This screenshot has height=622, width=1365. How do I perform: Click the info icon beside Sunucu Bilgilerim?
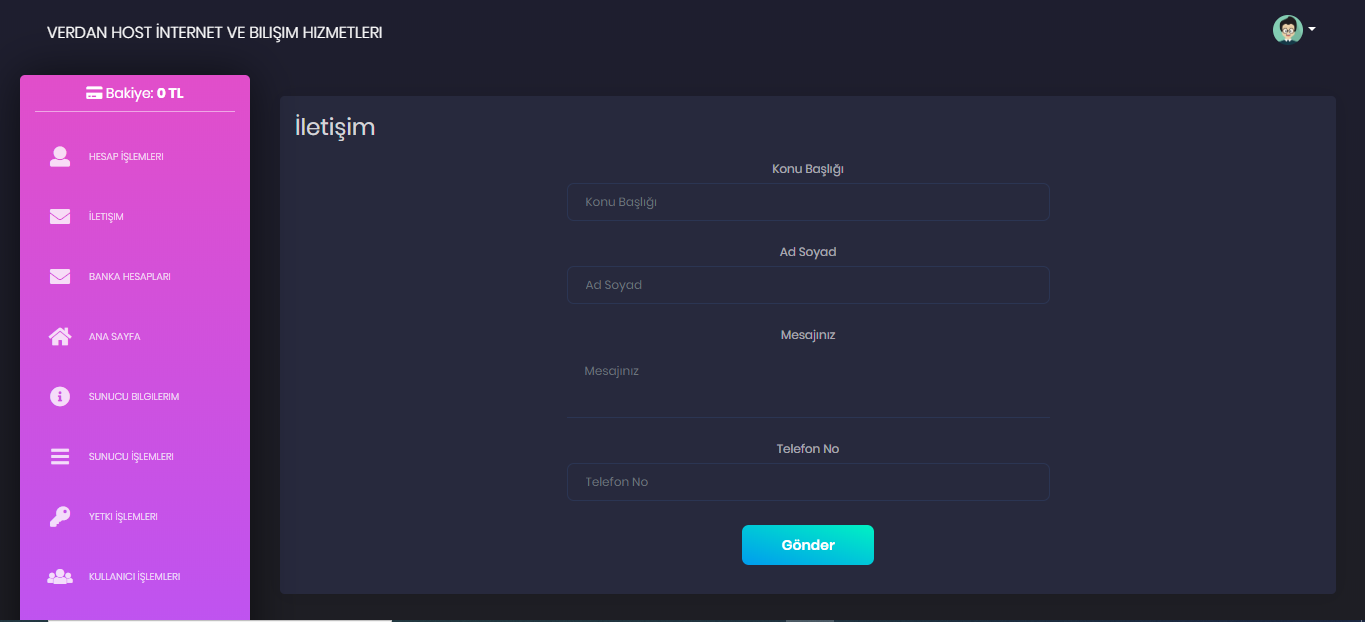60,397
